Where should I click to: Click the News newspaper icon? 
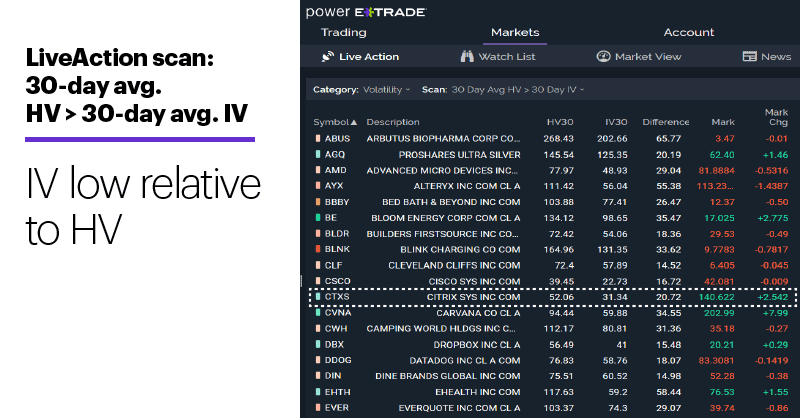point(749,56)
